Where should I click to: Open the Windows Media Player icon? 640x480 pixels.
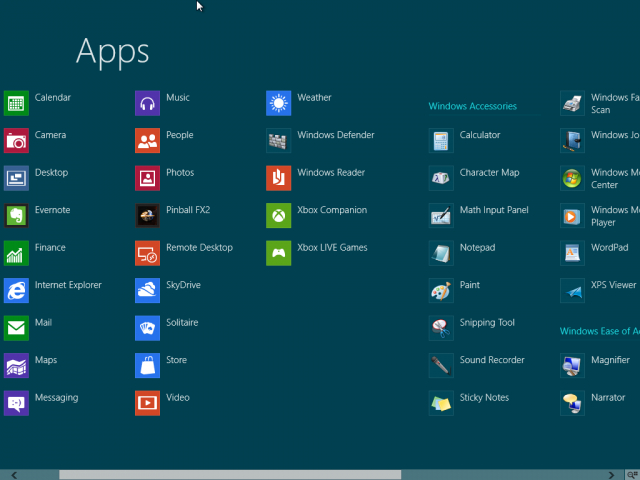point(572,216)
